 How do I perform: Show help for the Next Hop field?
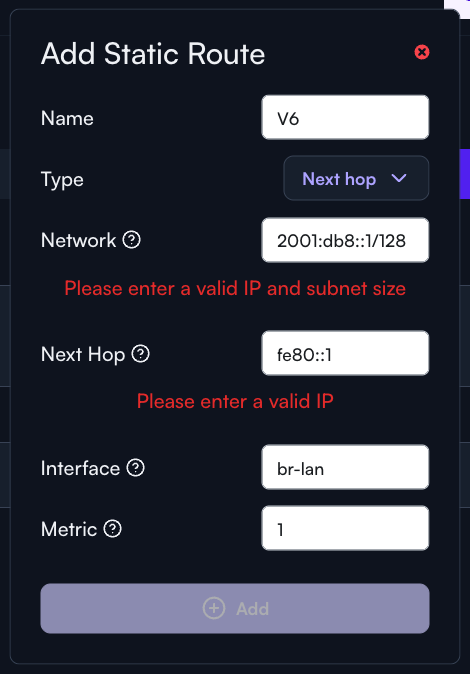140,354
